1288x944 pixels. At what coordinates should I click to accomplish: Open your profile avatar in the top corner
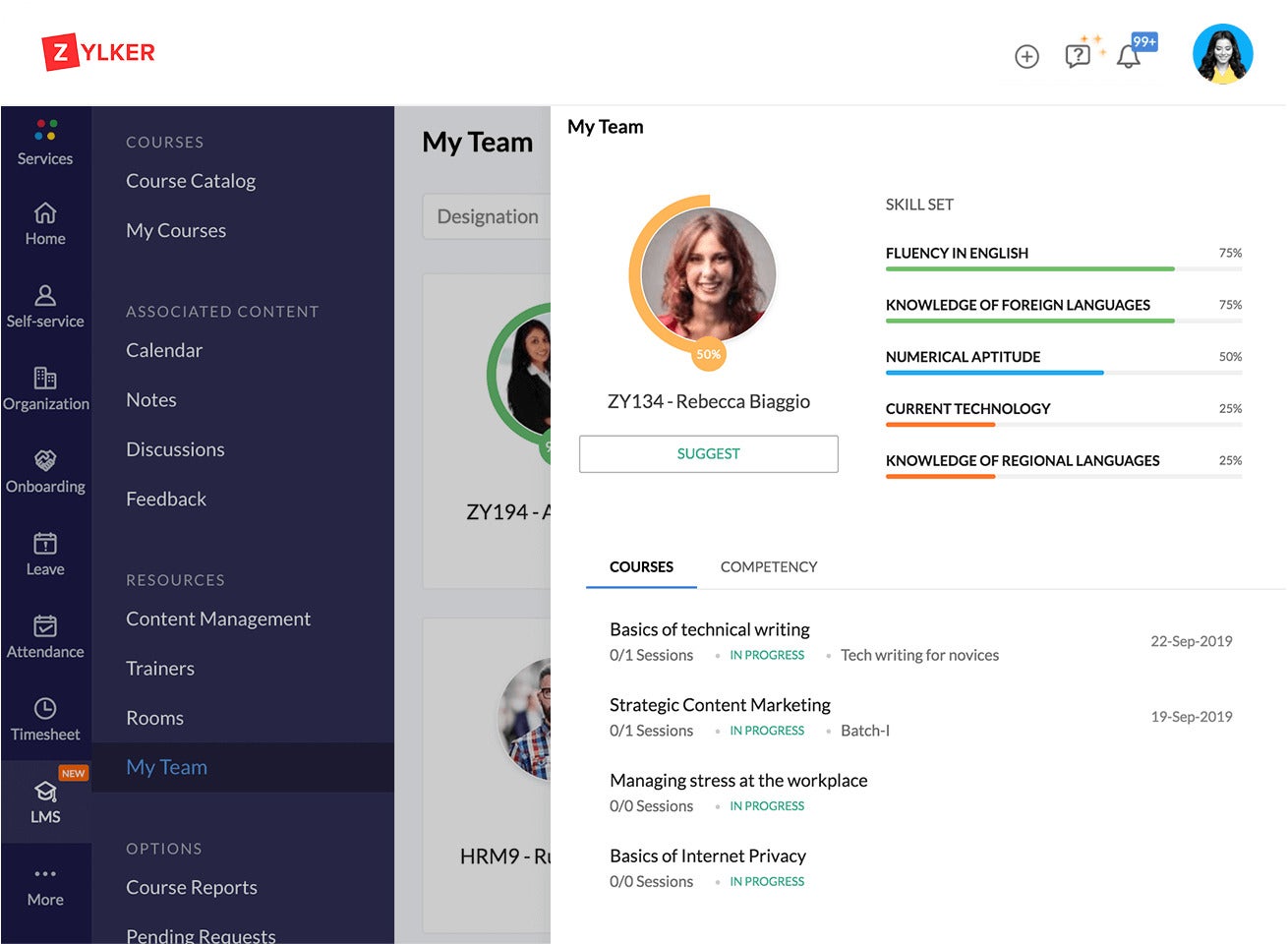1222,54
